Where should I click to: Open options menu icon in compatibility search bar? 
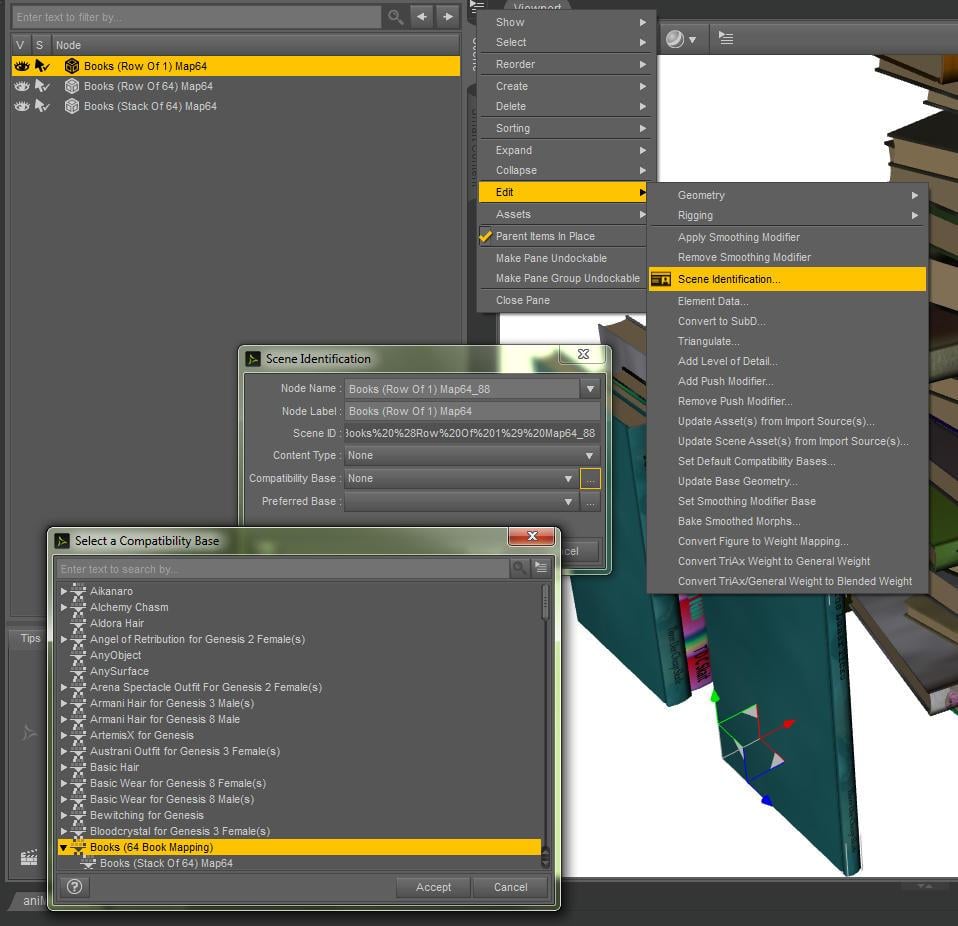pos(541,568)
